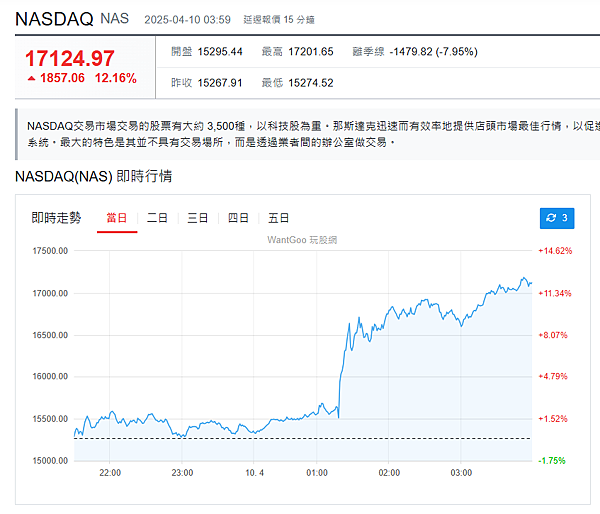Switch to the 二日 two-day tab
Viewport: 600px width, 514px height.
pos(157,218)
